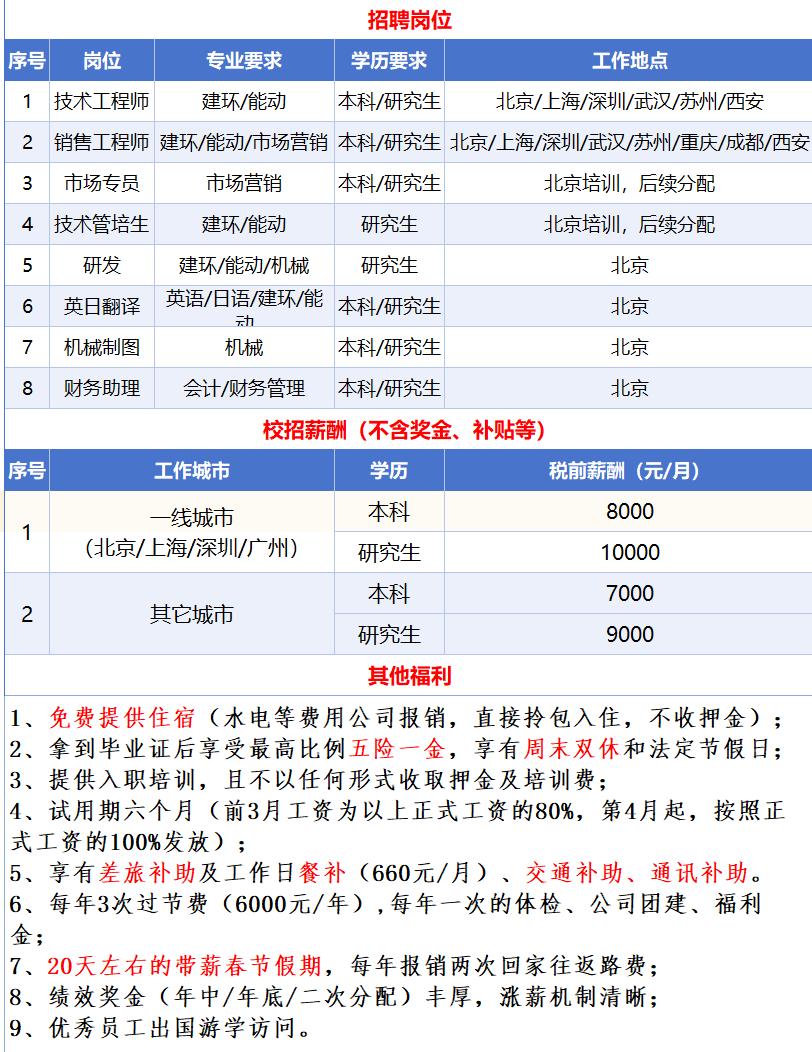Viewport: 812px width, 1052px height.
Task: Click the 其他福利 section heading
Action: click(x=409, y=676)
